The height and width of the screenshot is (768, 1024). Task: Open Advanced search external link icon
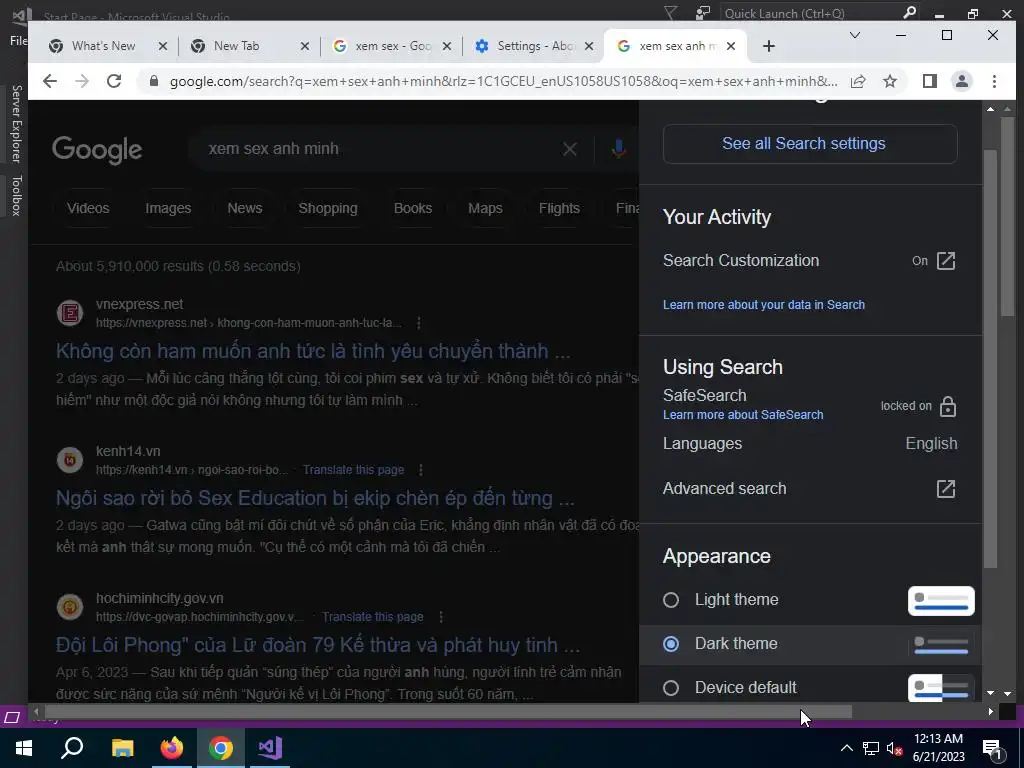[x=946, y=488]
